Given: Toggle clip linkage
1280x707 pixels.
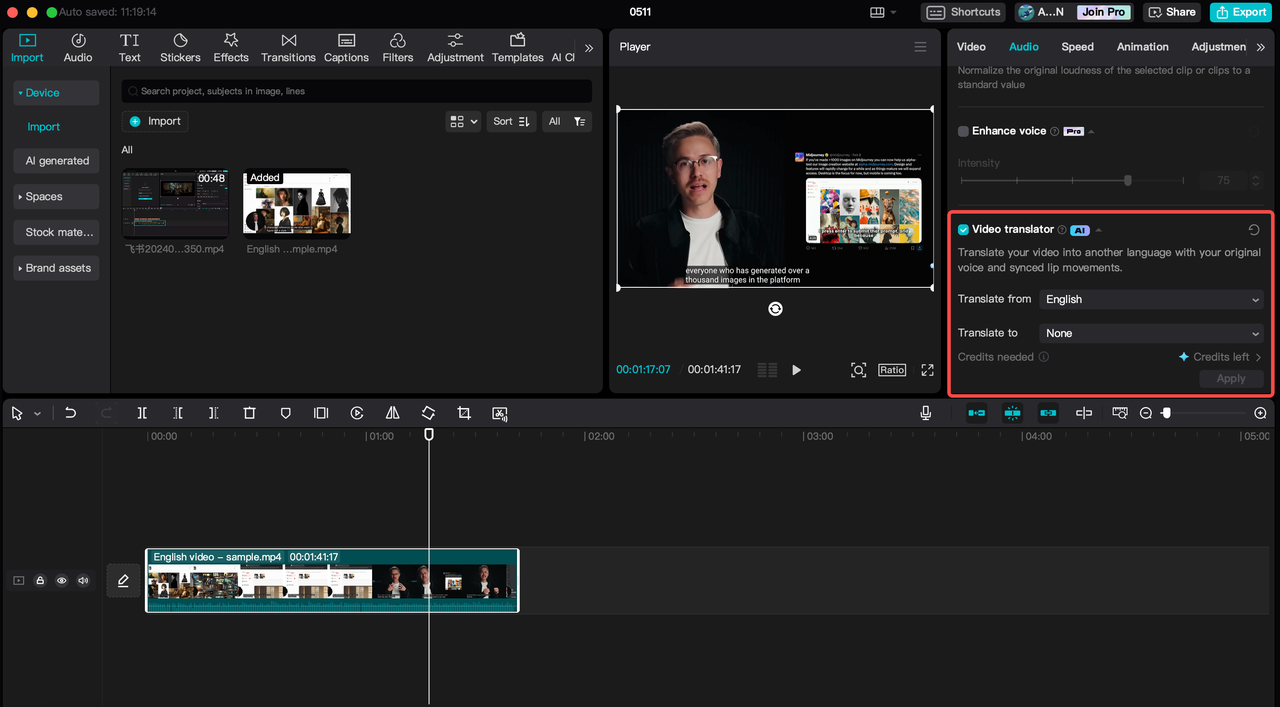Looking at the screenshot, I should 1048,413.
